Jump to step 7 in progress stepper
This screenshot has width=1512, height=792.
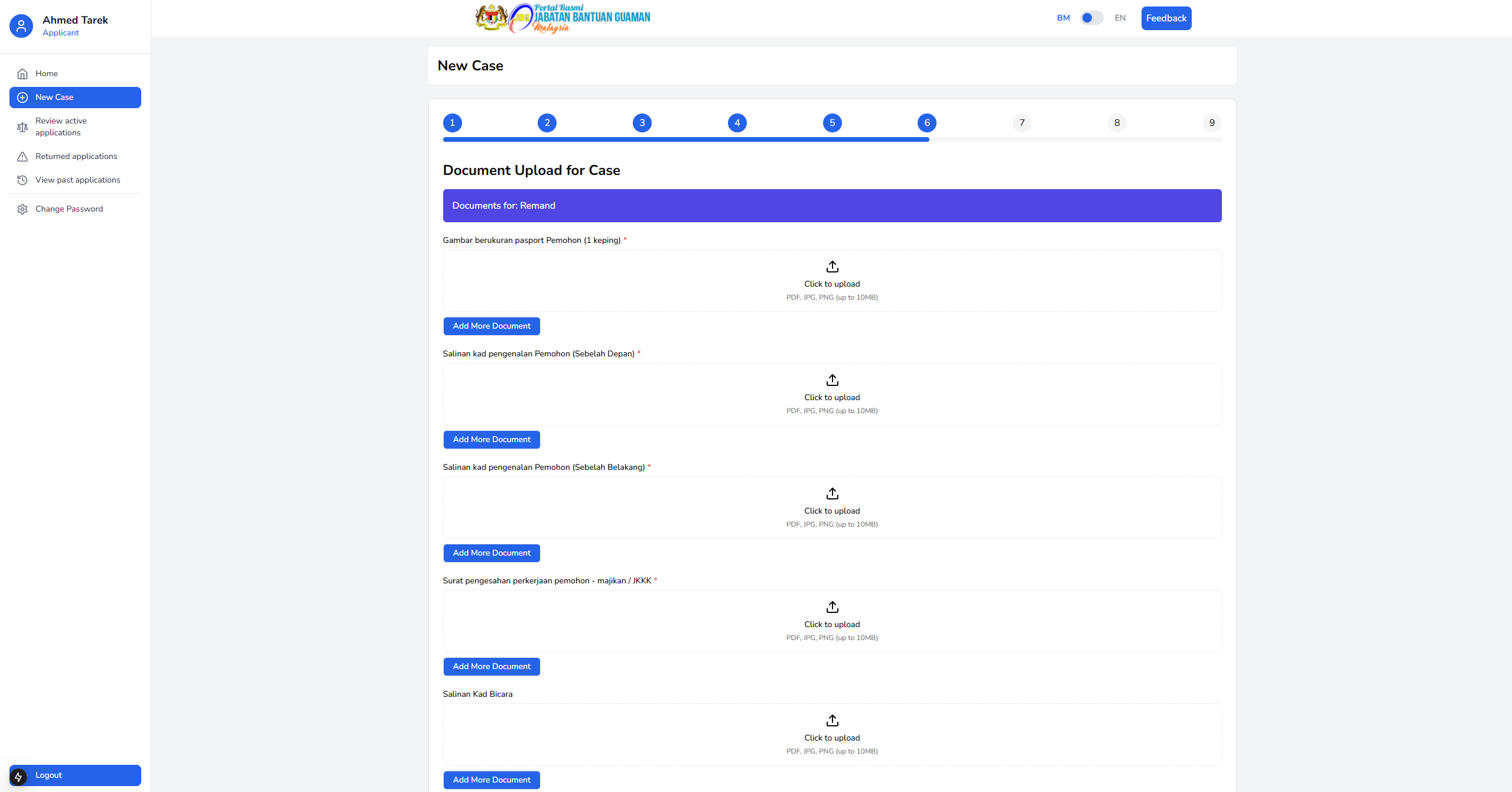(1022, 123)
